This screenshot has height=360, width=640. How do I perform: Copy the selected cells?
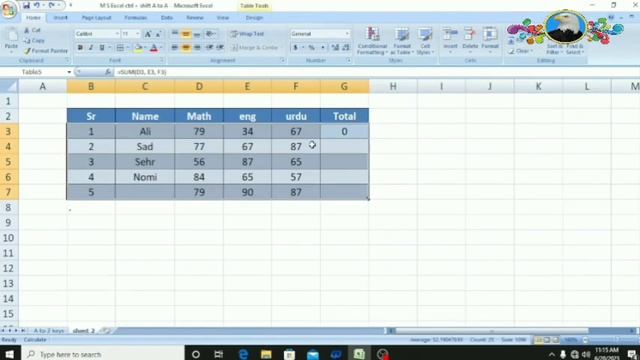coord(34,40)
